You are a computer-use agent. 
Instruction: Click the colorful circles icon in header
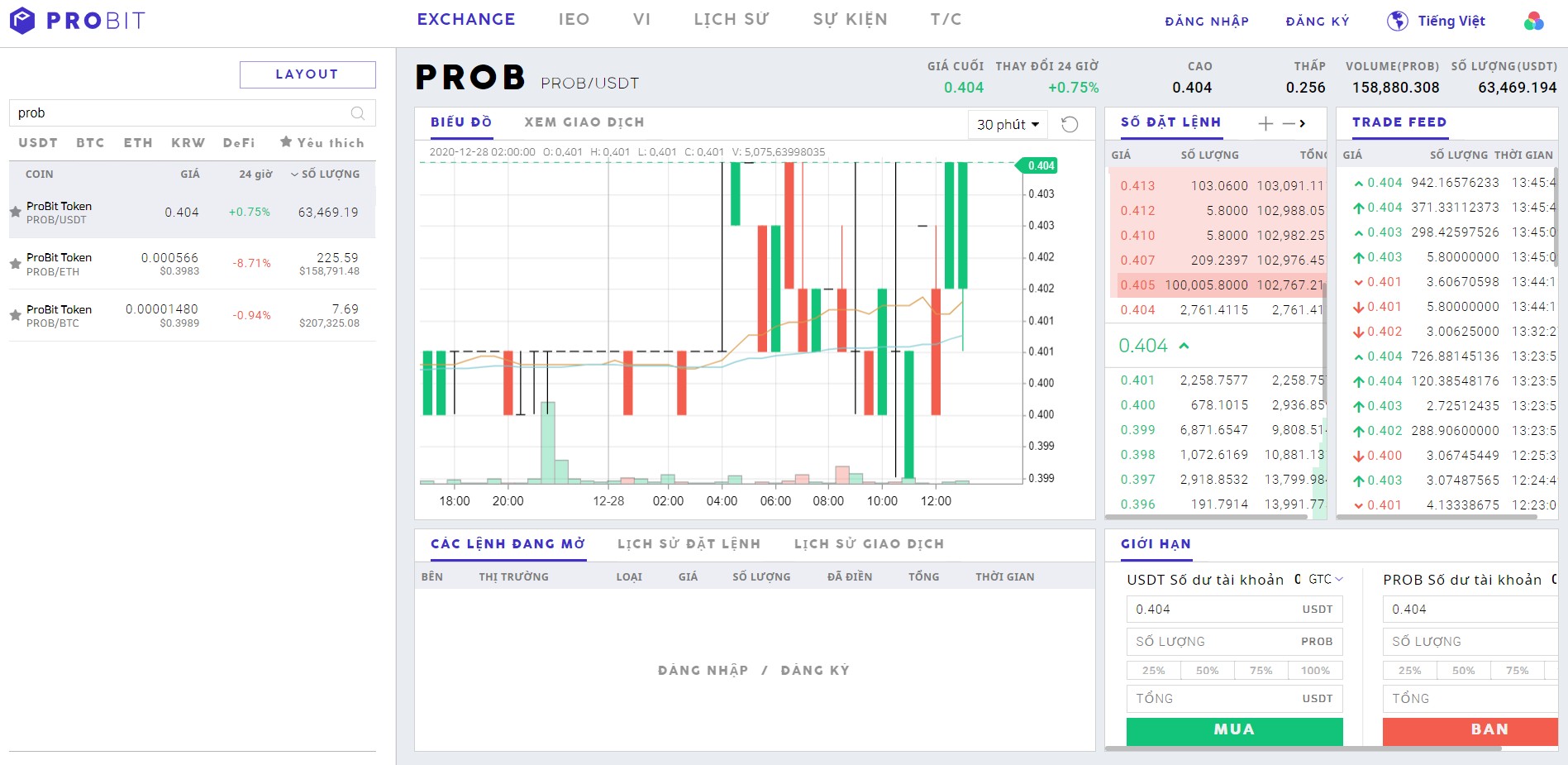[1533, 21]
